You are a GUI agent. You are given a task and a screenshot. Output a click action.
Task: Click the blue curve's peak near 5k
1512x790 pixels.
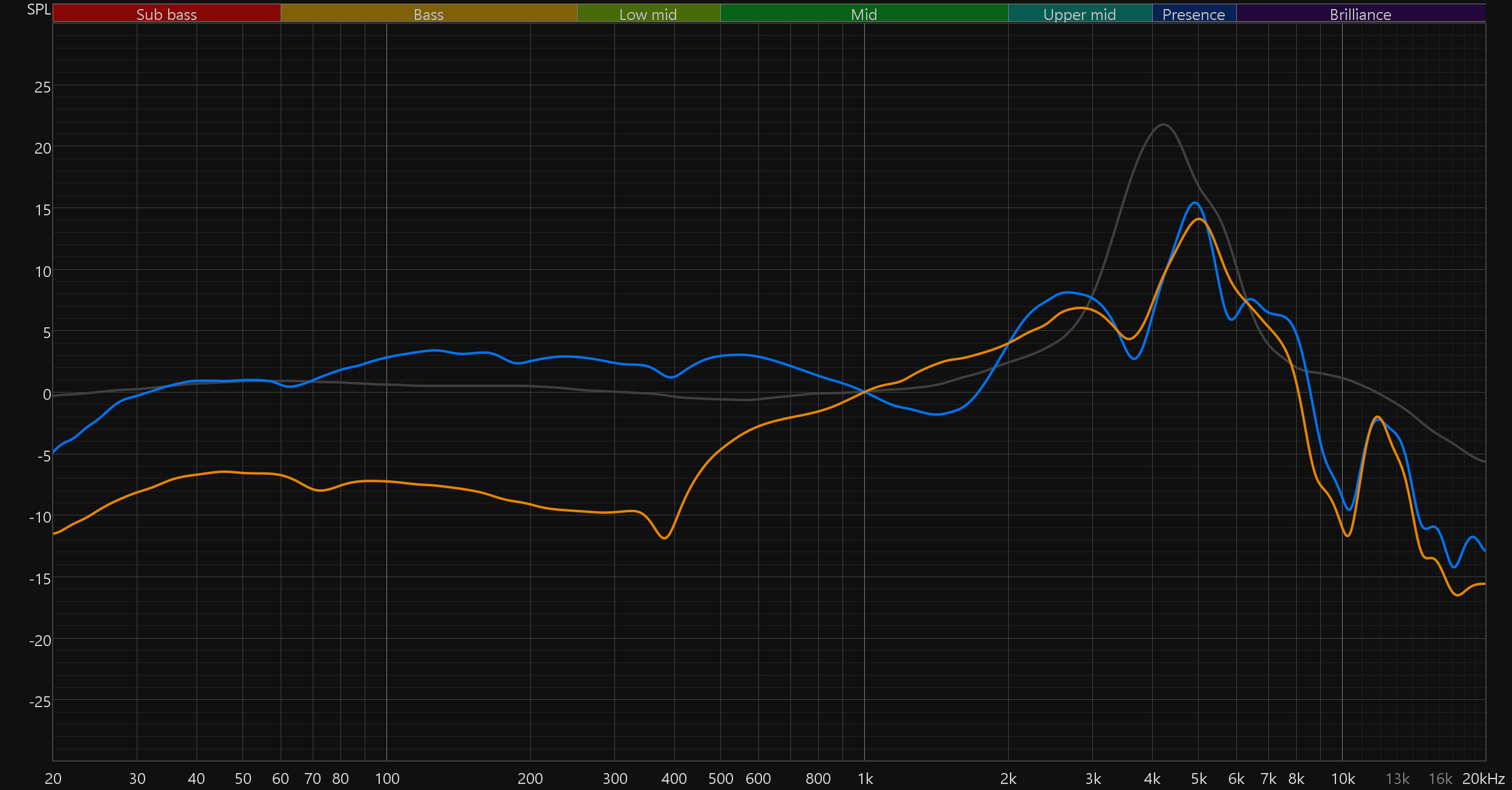[x=1194, y=203]
